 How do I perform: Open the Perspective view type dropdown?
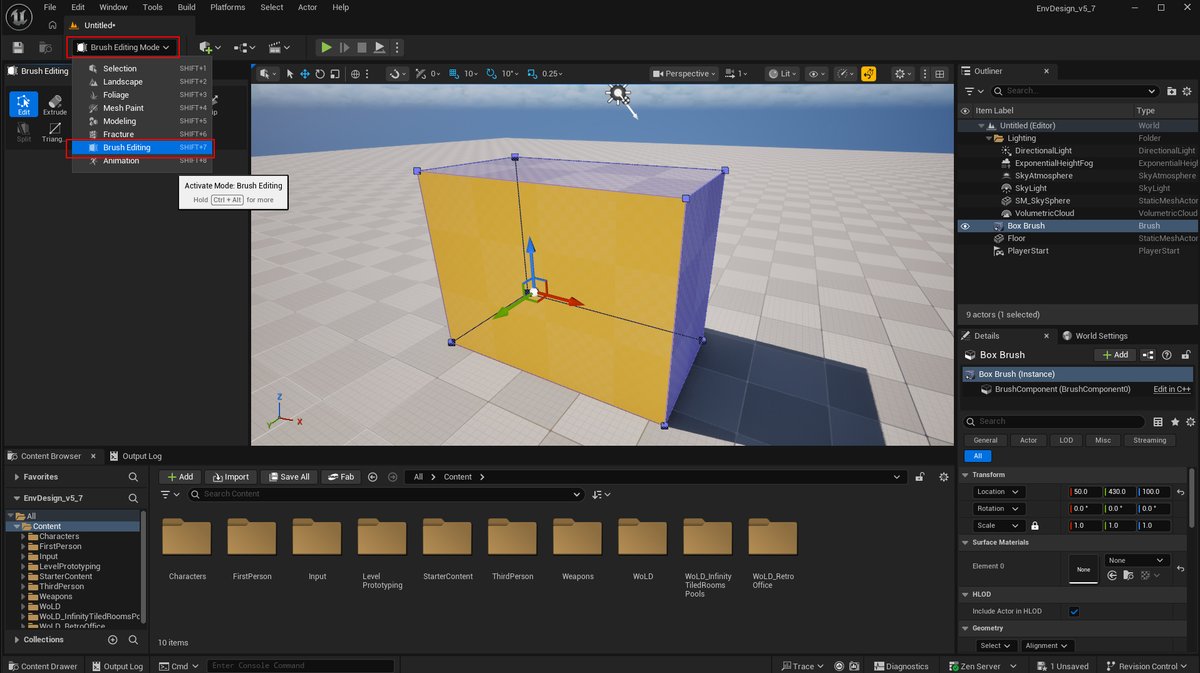point(685,73)
